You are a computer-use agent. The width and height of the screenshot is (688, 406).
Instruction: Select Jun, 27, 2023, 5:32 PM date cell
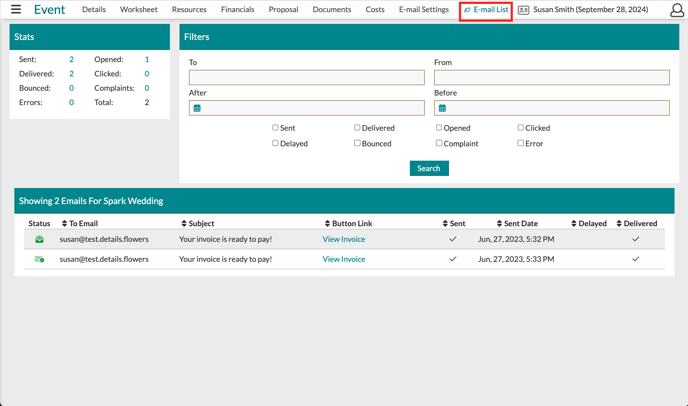click(516, 239)
